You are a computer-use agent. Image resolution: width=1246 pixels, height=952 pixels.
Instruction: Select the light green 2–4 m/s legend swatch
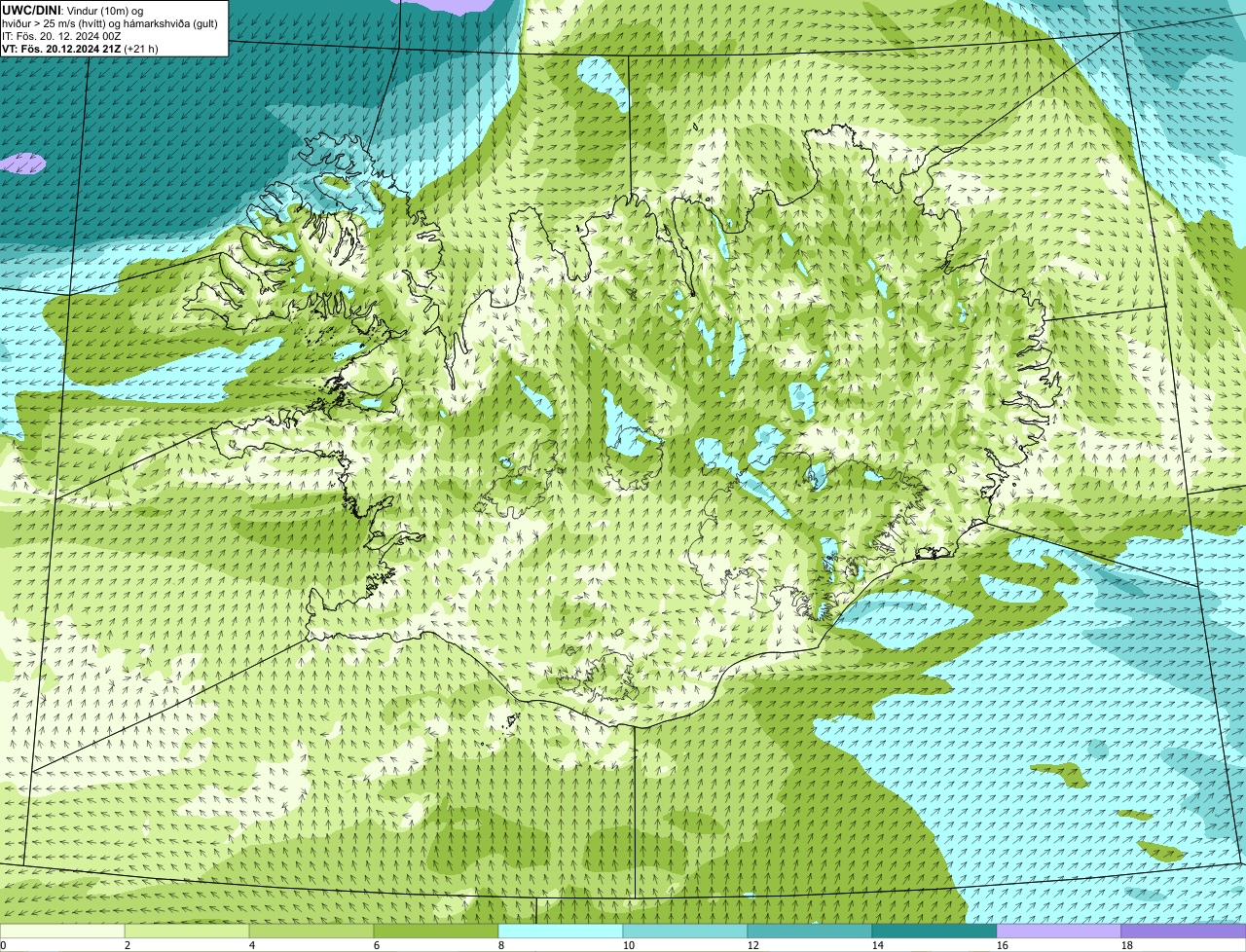pos(187,931)
